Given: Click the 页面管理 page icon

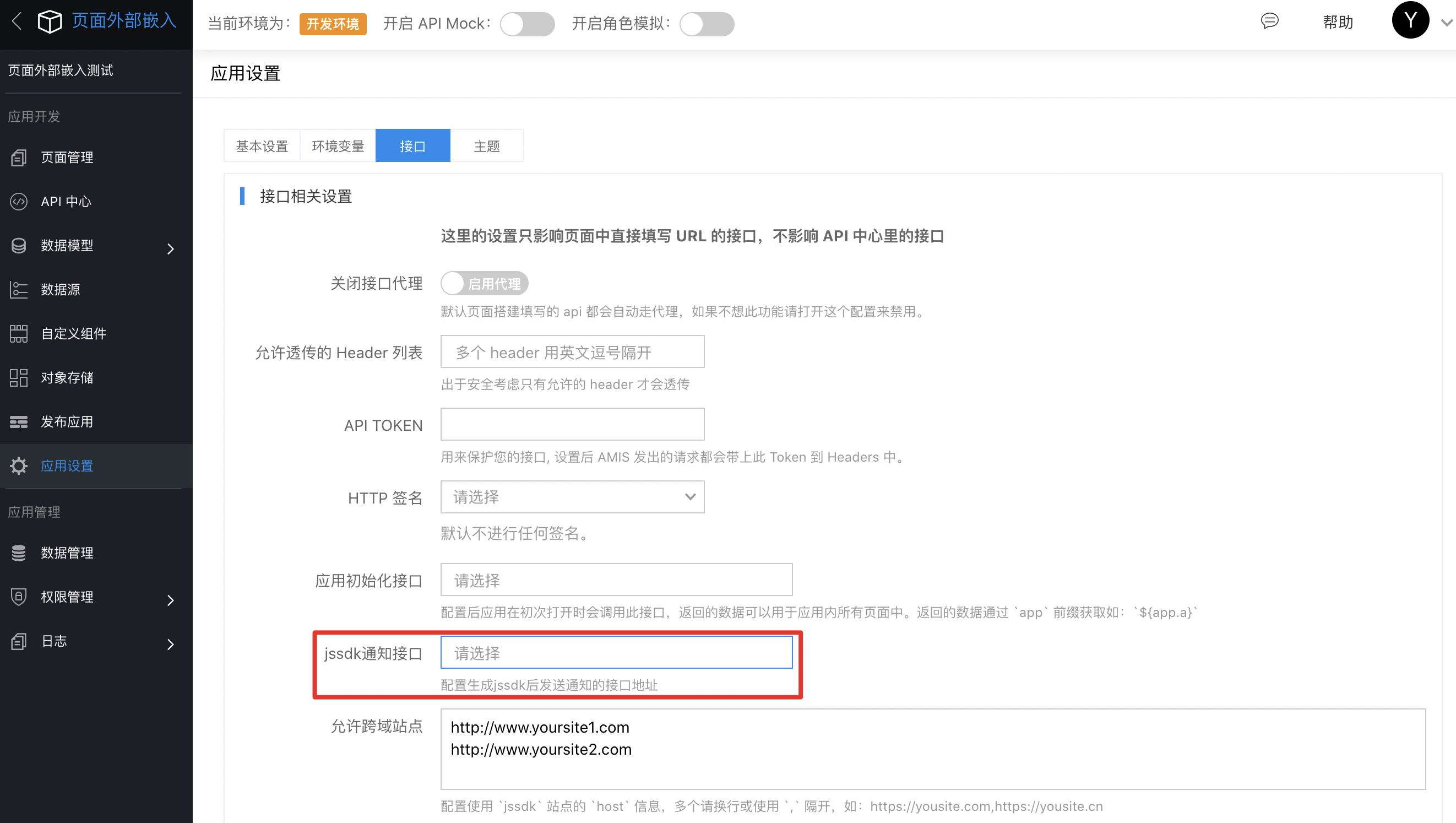Looking at the screenshot, I should tap(19, 158).
